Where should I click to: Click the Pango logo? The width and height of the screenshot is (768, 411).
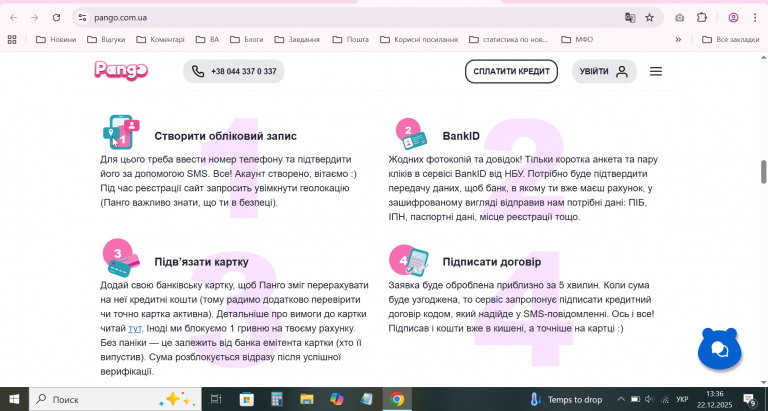[121, 71]
